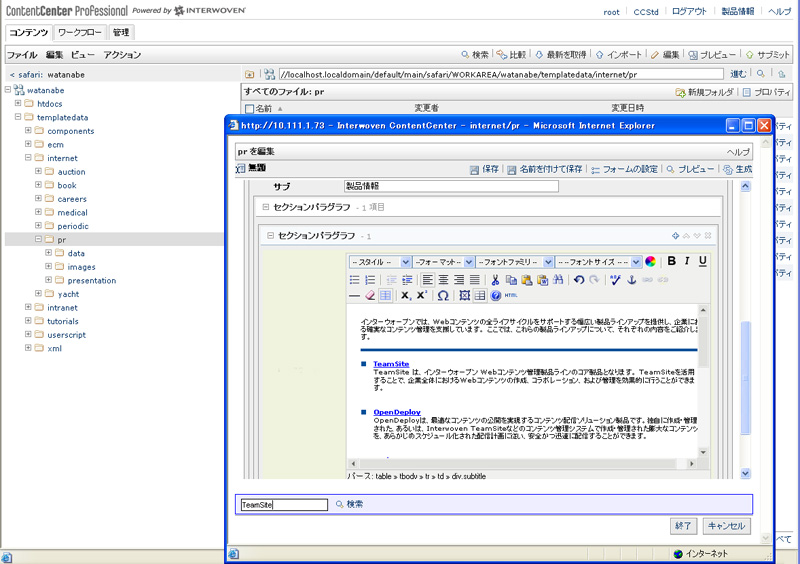Toggle bold formatting in the editor
Image resolution: width=800 pixels, height=564 pixels.
click(x=671, y=262)
